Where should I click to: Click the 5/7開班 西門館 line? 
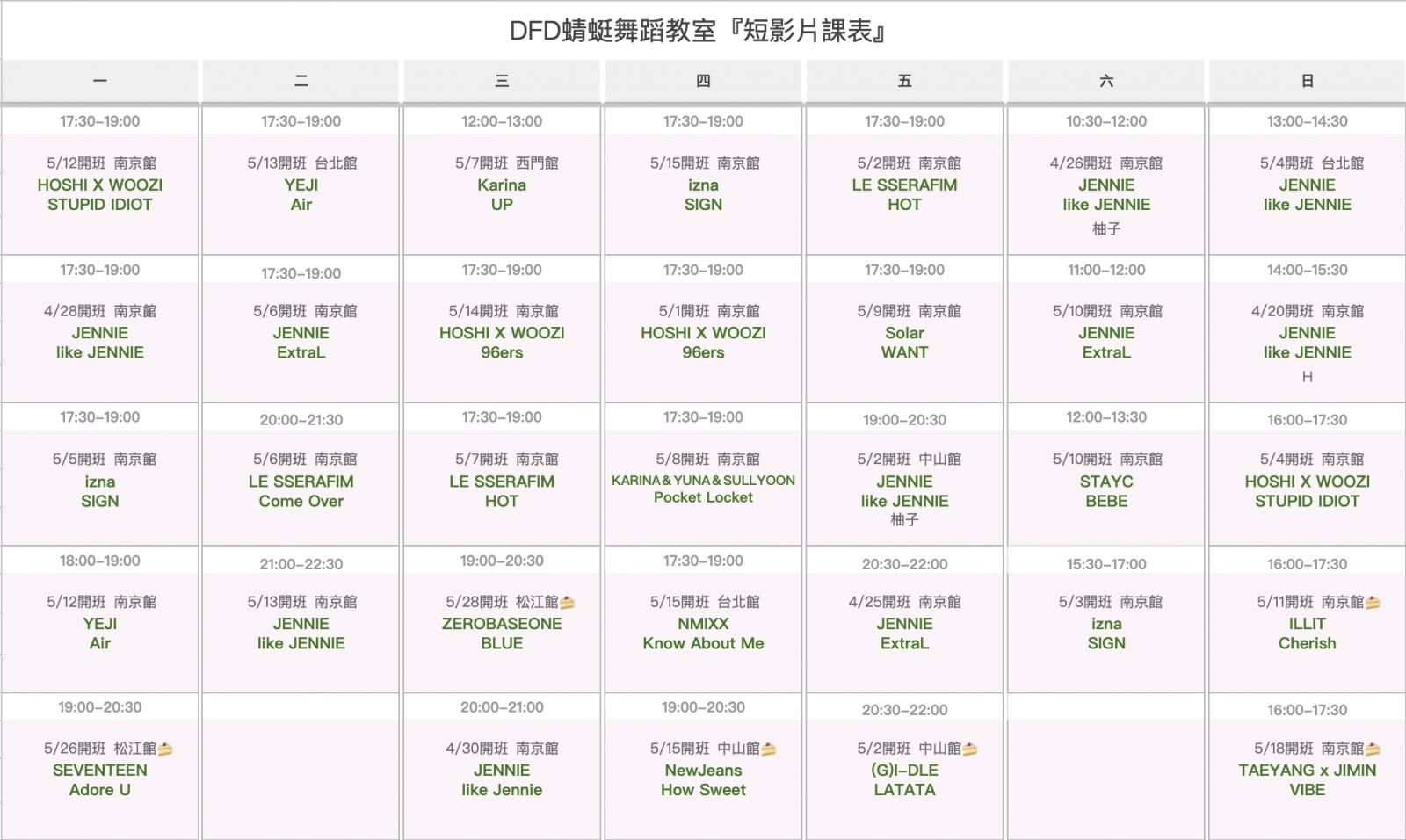tap(506, 163)
